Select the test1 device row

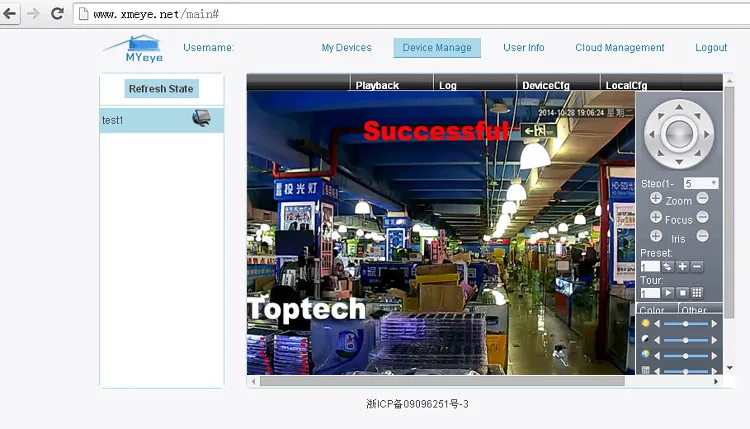[x=162, y=120]
